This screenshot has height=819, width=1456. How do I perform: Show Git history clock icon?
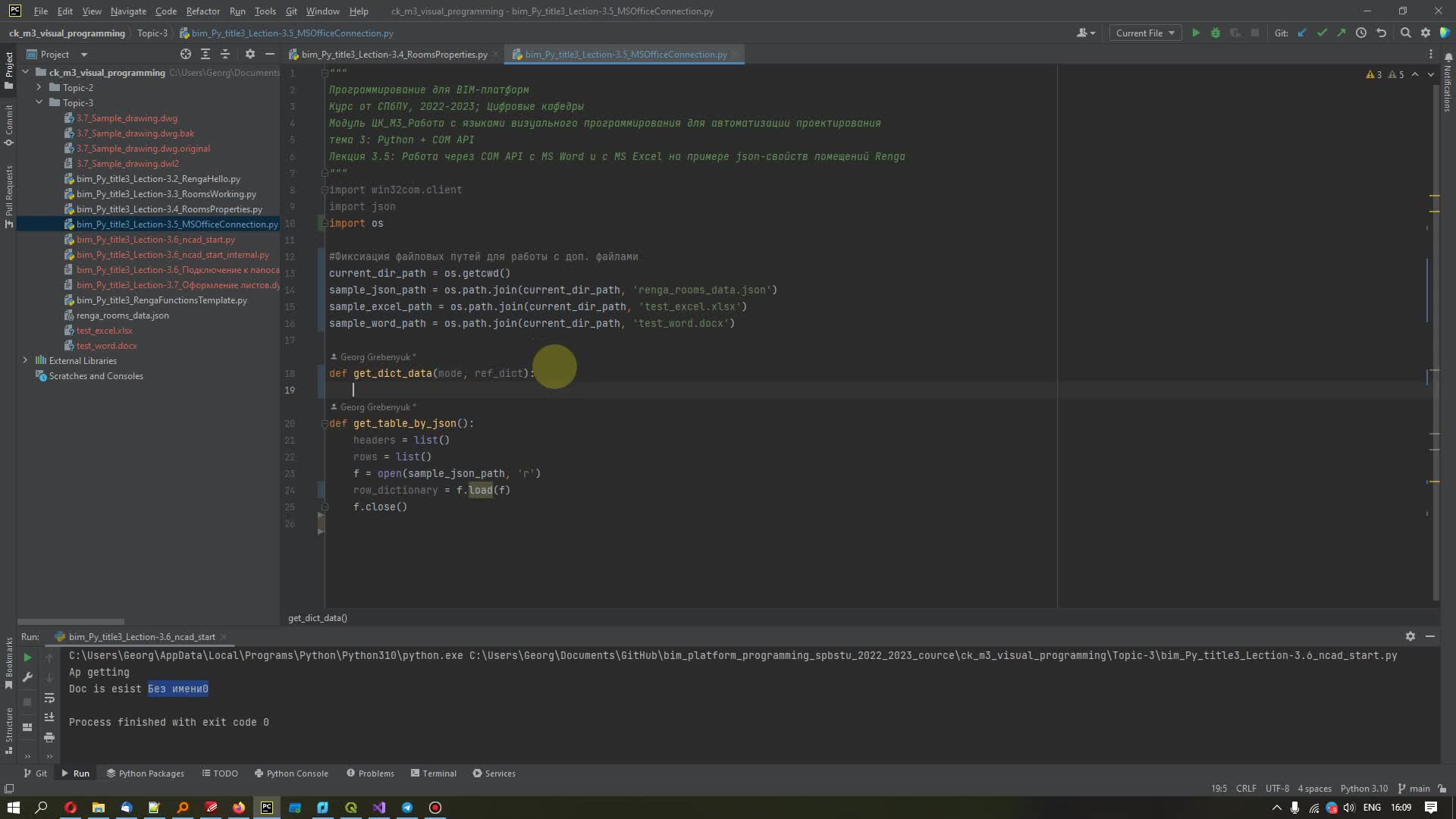pos(1361,33)
